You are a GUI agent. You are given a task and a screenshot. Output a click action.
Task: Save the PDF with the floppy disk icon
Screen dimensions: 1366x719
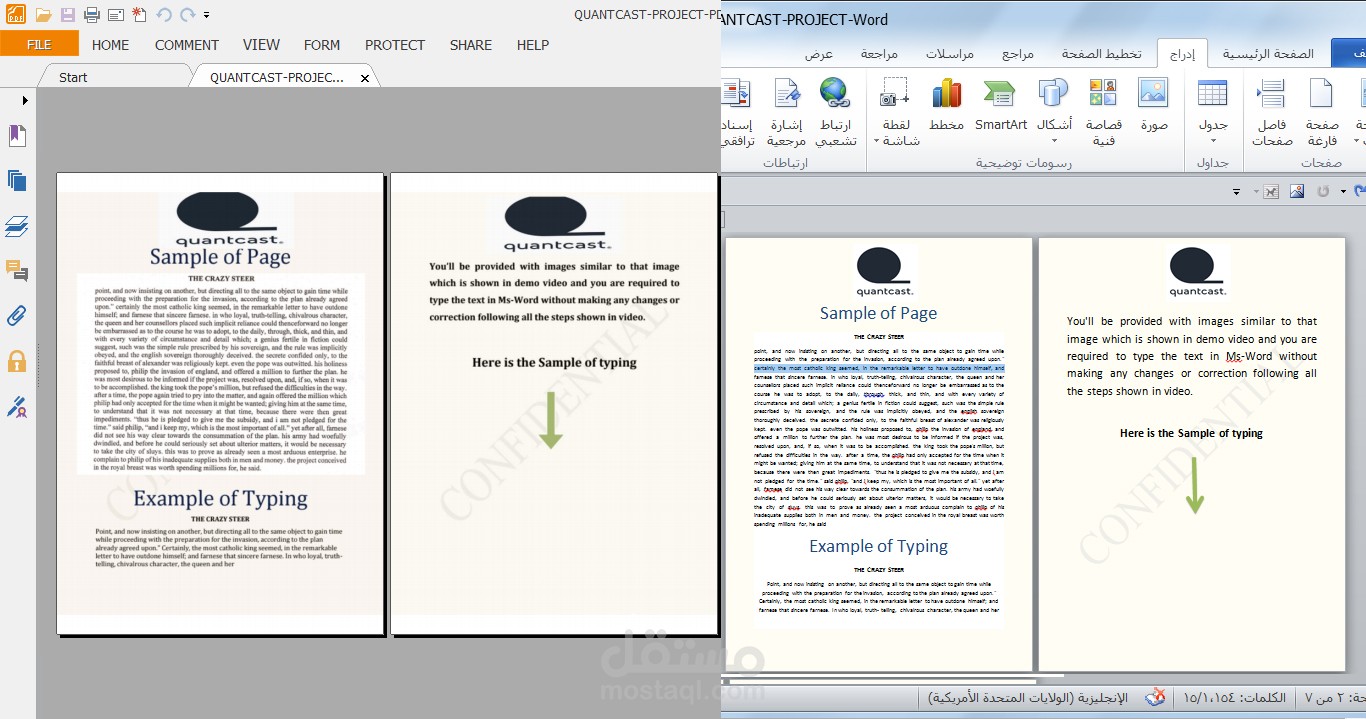point(68,15)
